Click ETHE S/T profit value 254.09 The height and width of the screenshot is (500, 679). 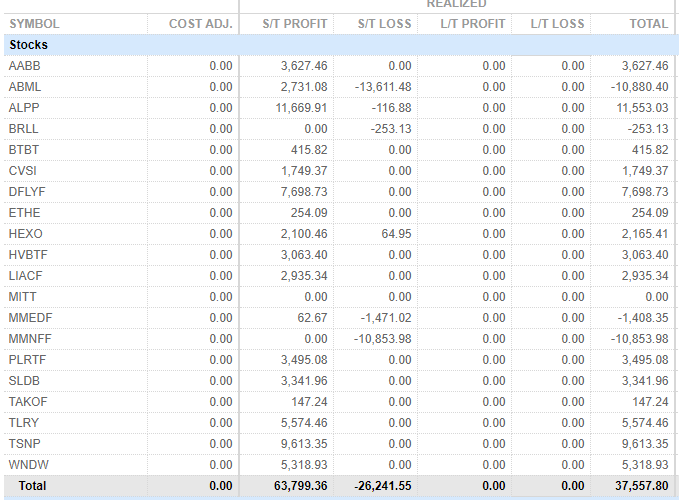coord(309,213)
